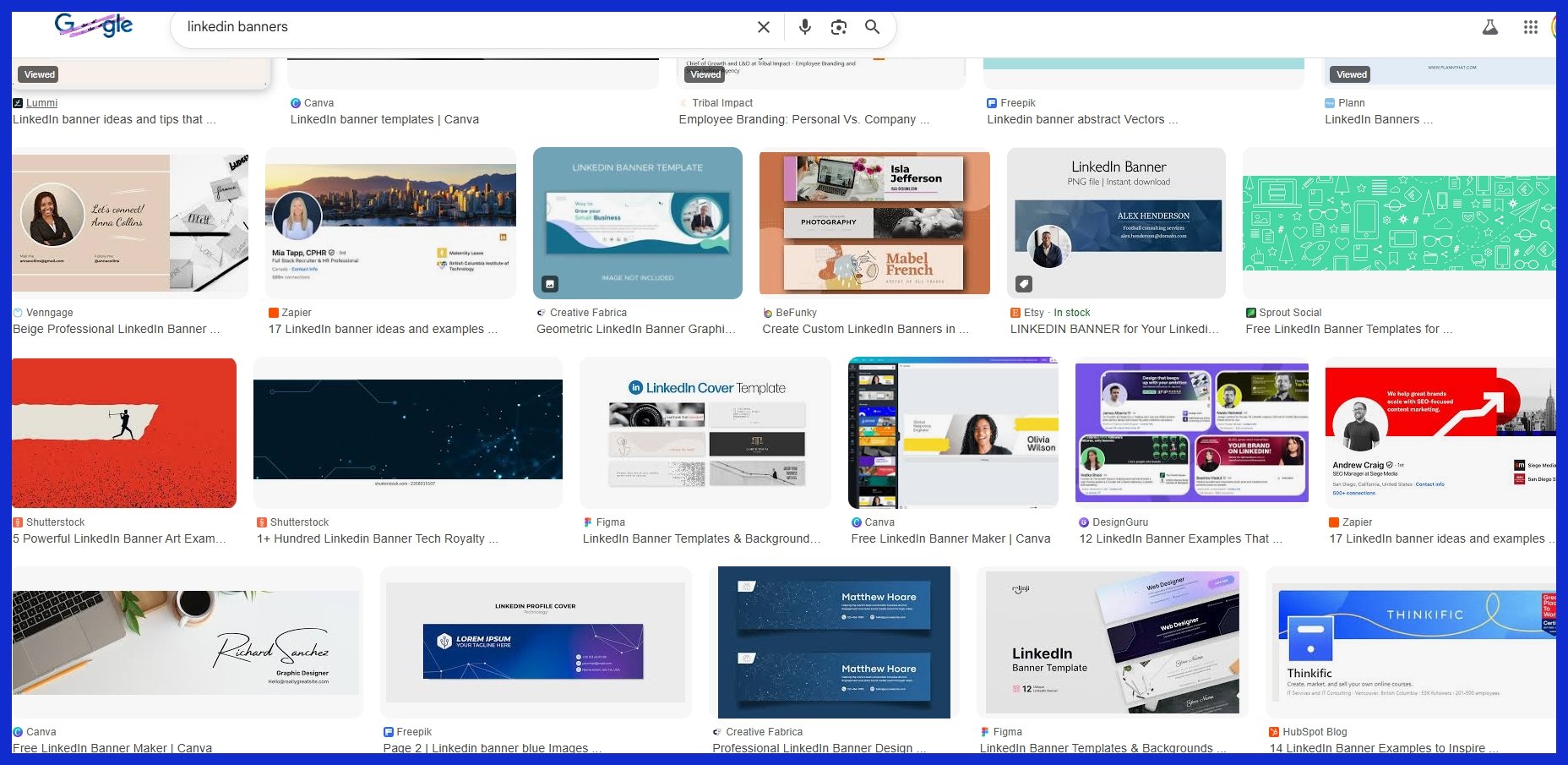Click the Matthew Hoare banner from Creative Fabrica
Screen dimensions: 1568x765
tap(834, 642)
